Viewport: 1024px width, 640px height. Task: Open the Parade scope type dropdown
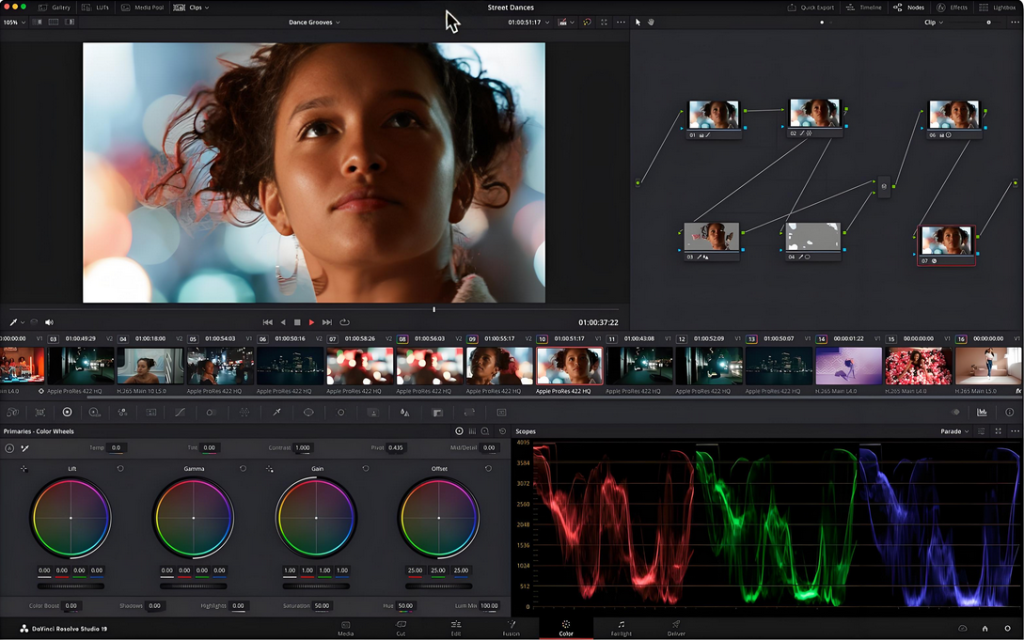[953, 431]
